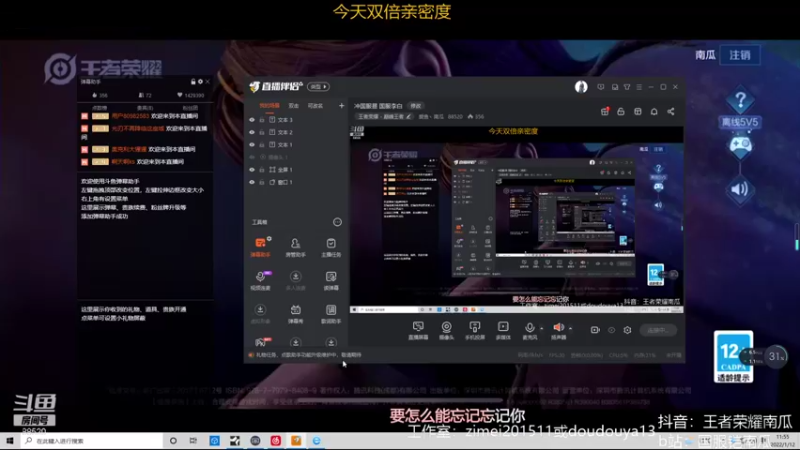800x450 pixels.
Task: Click the game's gamepad icon
Action: (x=740, y=146)
